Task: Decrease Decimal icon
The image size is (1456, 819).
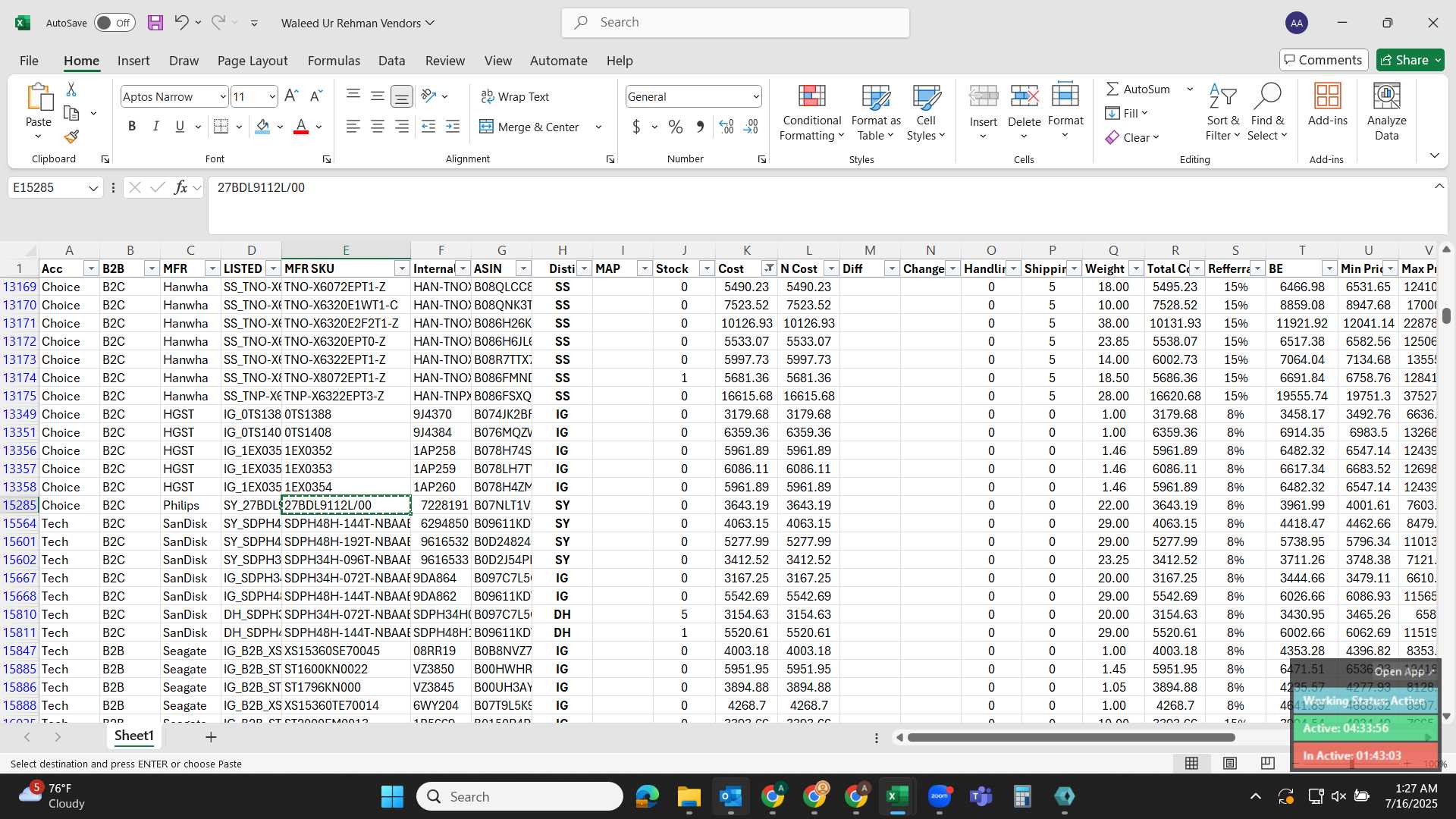Action: 751,127
